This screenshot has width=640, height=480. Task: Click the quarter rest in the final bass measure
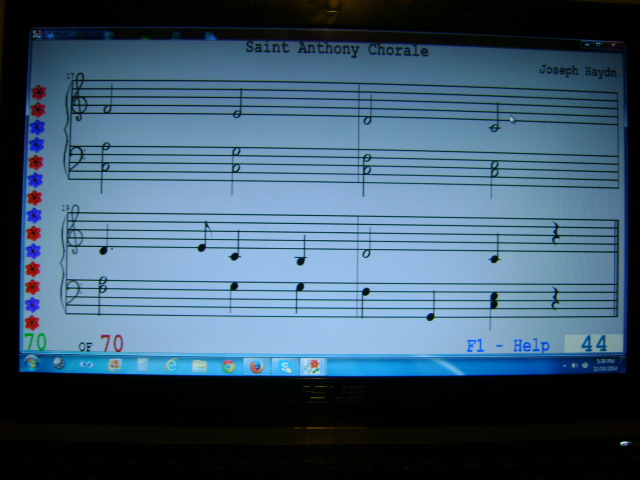pyautogui.click(x=555, y=299)
